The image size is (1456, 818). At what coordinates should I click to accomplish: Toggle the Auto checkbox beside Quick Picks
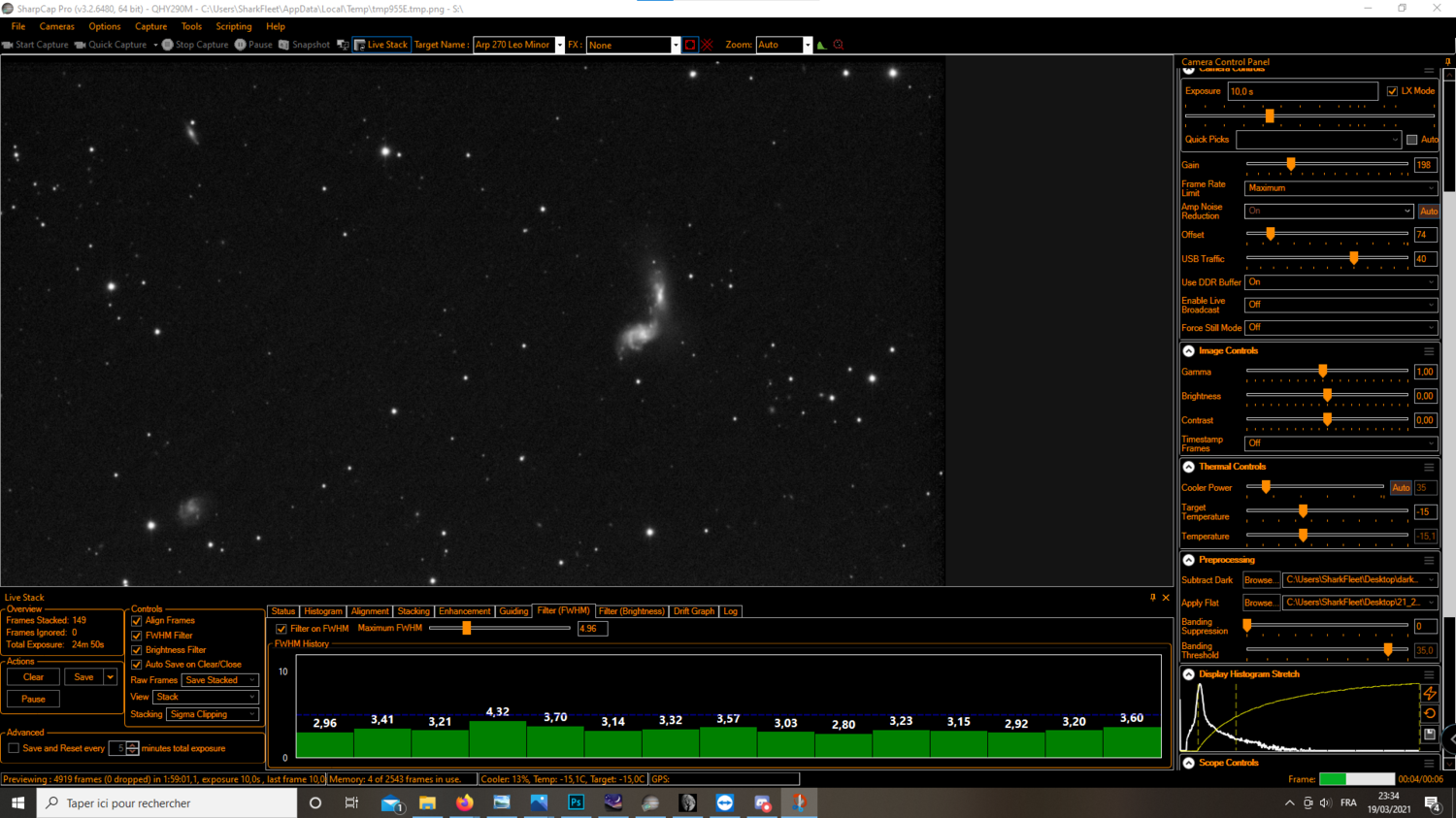[x=1412, y=140]
